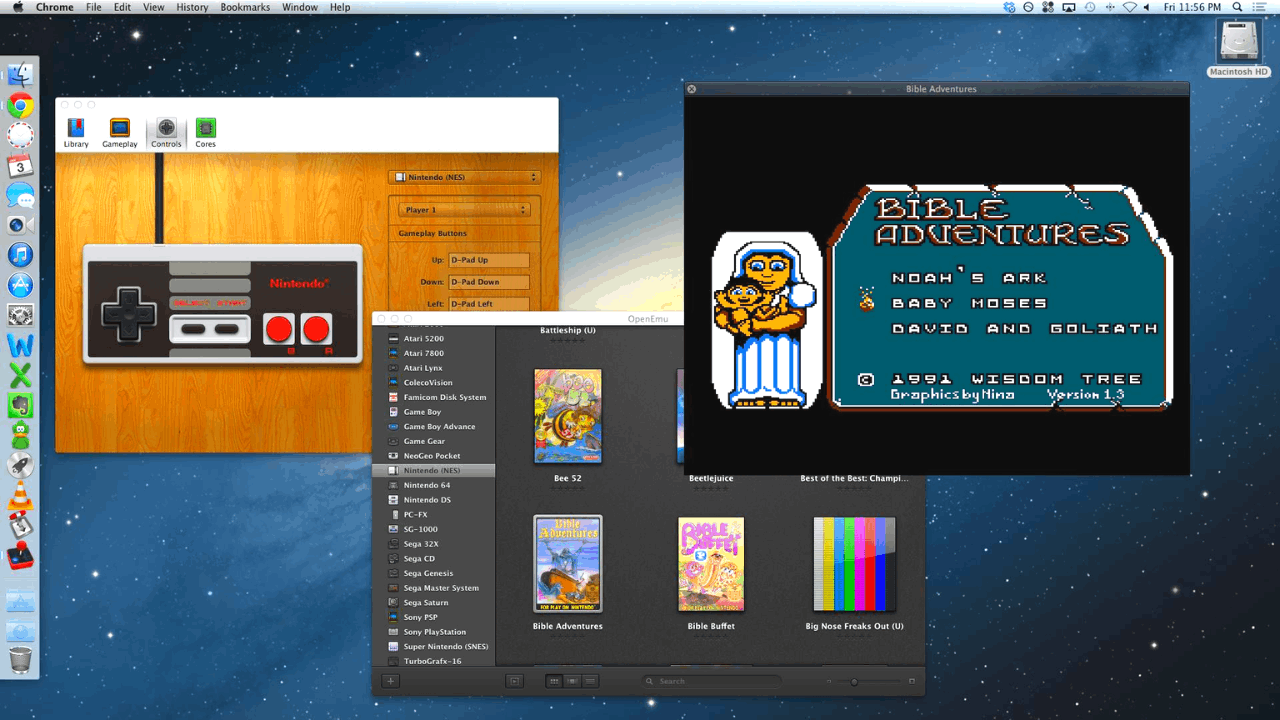Open the OpenEmu joystick icon in the Dock

click(x=21, y=556)
